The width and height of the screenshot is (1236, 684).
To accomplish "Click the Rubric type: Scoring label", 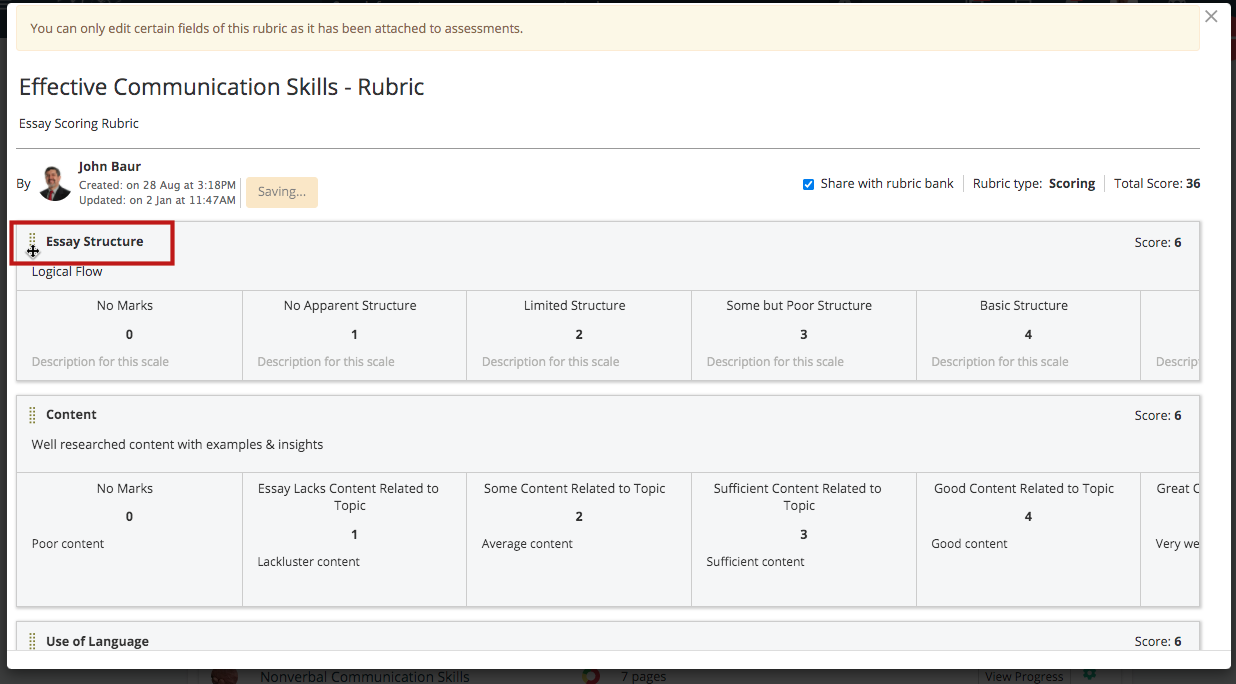I will click(x=1034, y=184).
